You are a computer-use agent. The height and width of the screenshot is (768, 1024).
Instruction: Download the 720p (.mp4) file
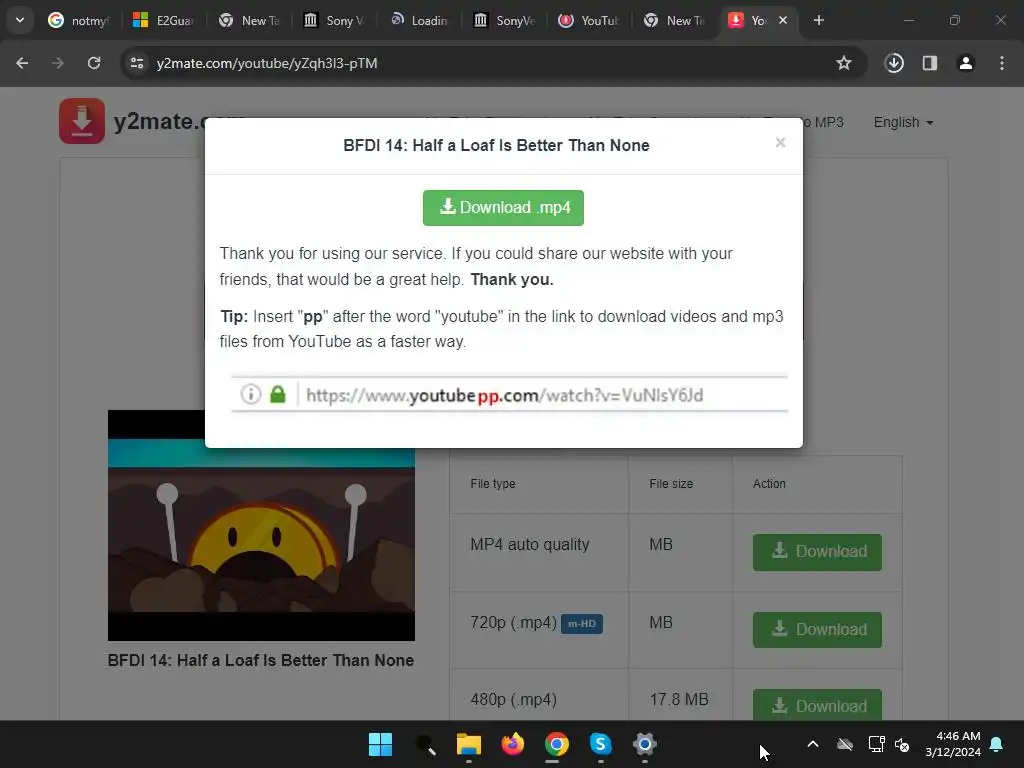pos(817,630)
